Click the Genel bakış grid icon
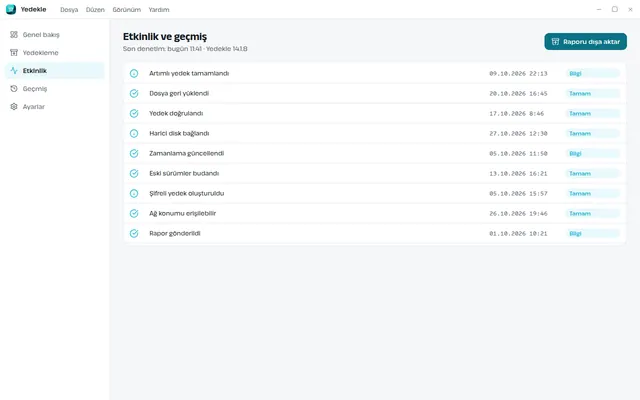This screenshot has width=640, height=400. click(x=14, y=35)
